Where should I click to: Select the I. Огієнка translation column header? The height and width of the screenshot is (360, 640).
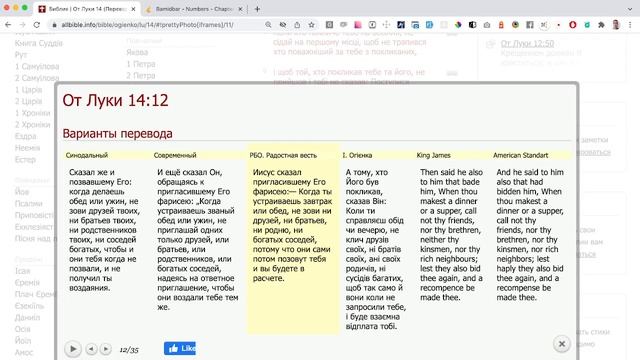pyautogui.click(x=357, y=155)
